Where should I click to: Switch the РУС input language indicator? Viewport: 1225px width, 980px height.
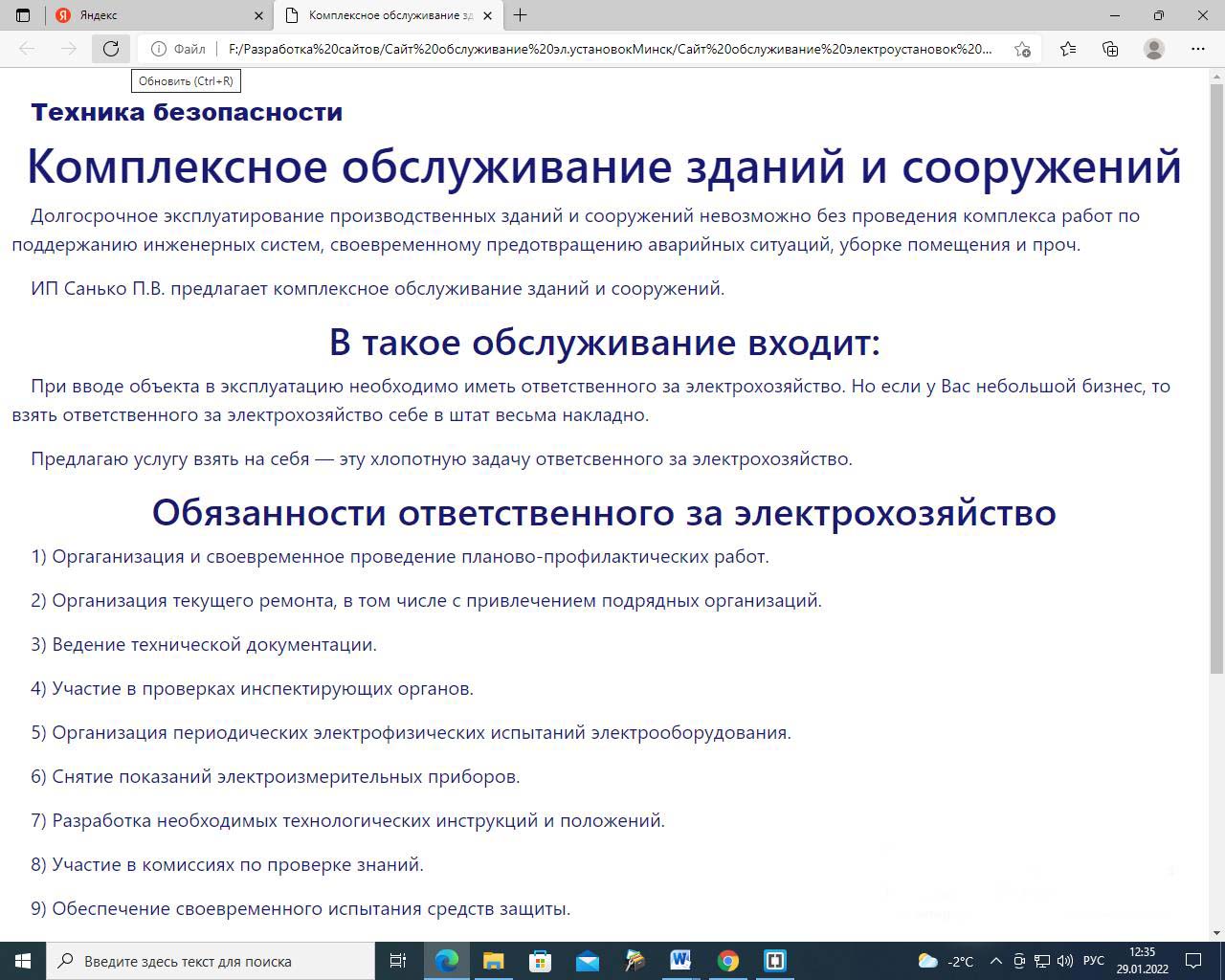(x=1093, y=961)
